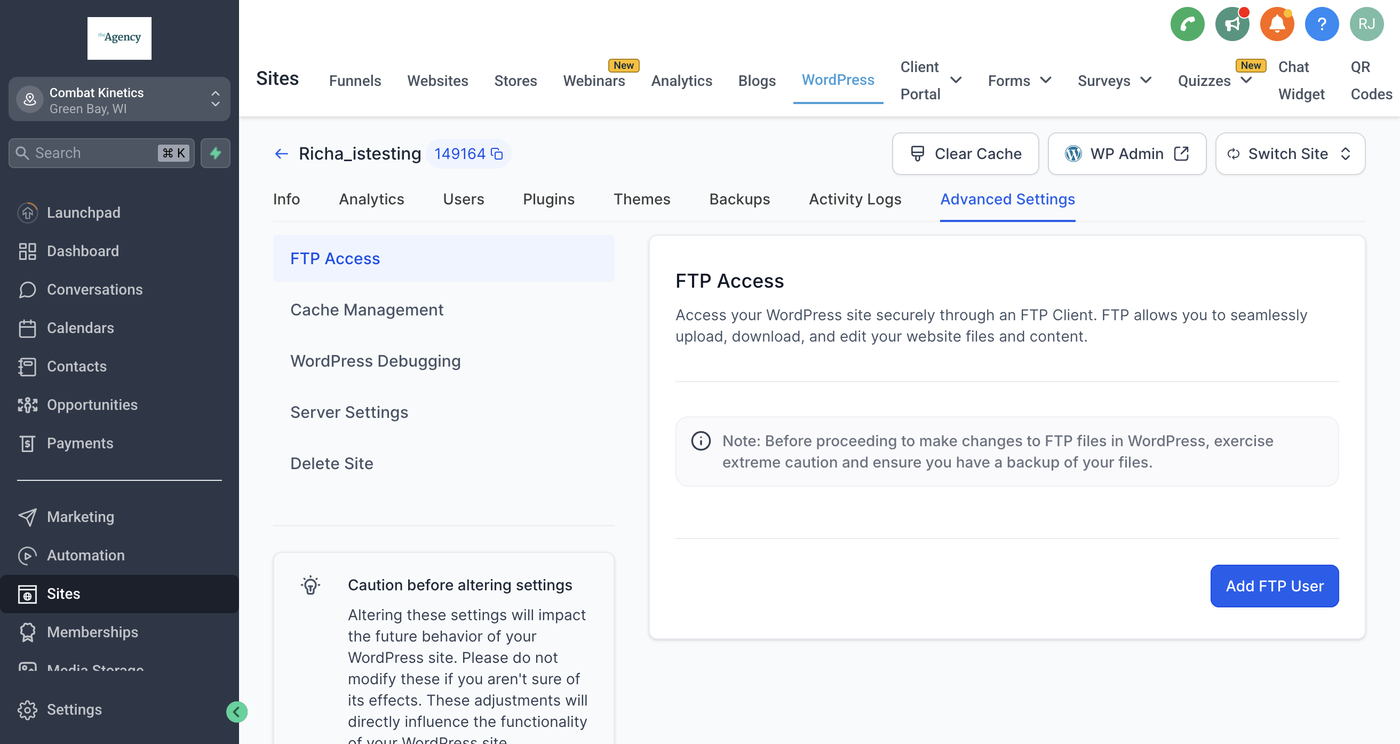Click the green lightning bolt quick actions icon
1400x744 pixels.
(x=215, y=153)
